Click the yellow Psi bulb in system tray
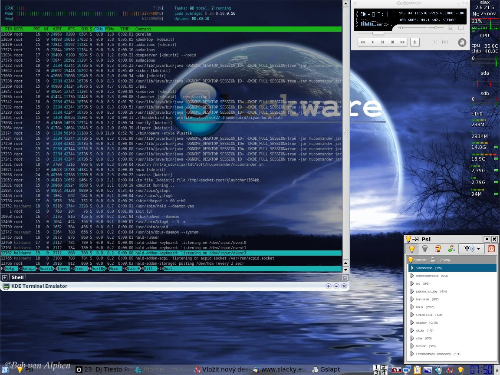The width and height of the screenshot is (500, 375). point(461,370)
